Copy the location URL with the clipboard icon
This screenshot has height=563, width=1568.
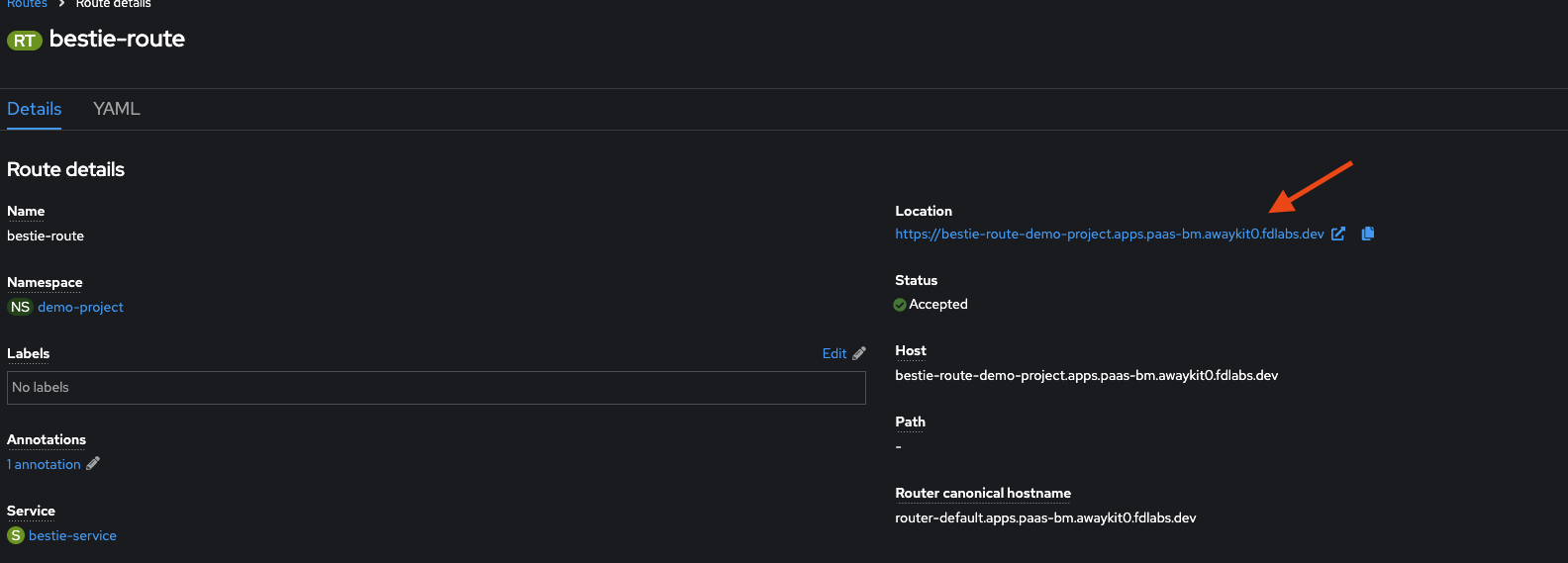1368,234
